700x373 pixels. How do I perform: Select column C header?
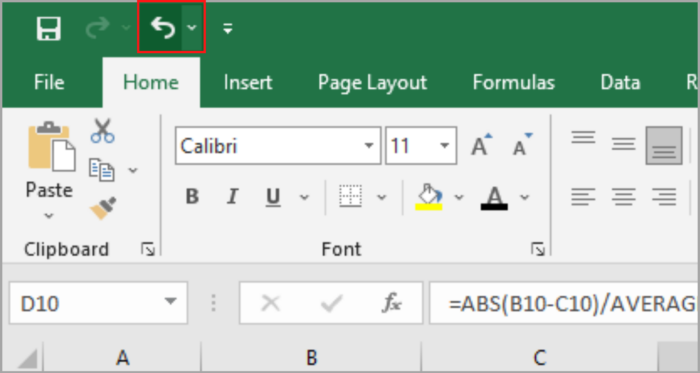click(x=539, y=357)
